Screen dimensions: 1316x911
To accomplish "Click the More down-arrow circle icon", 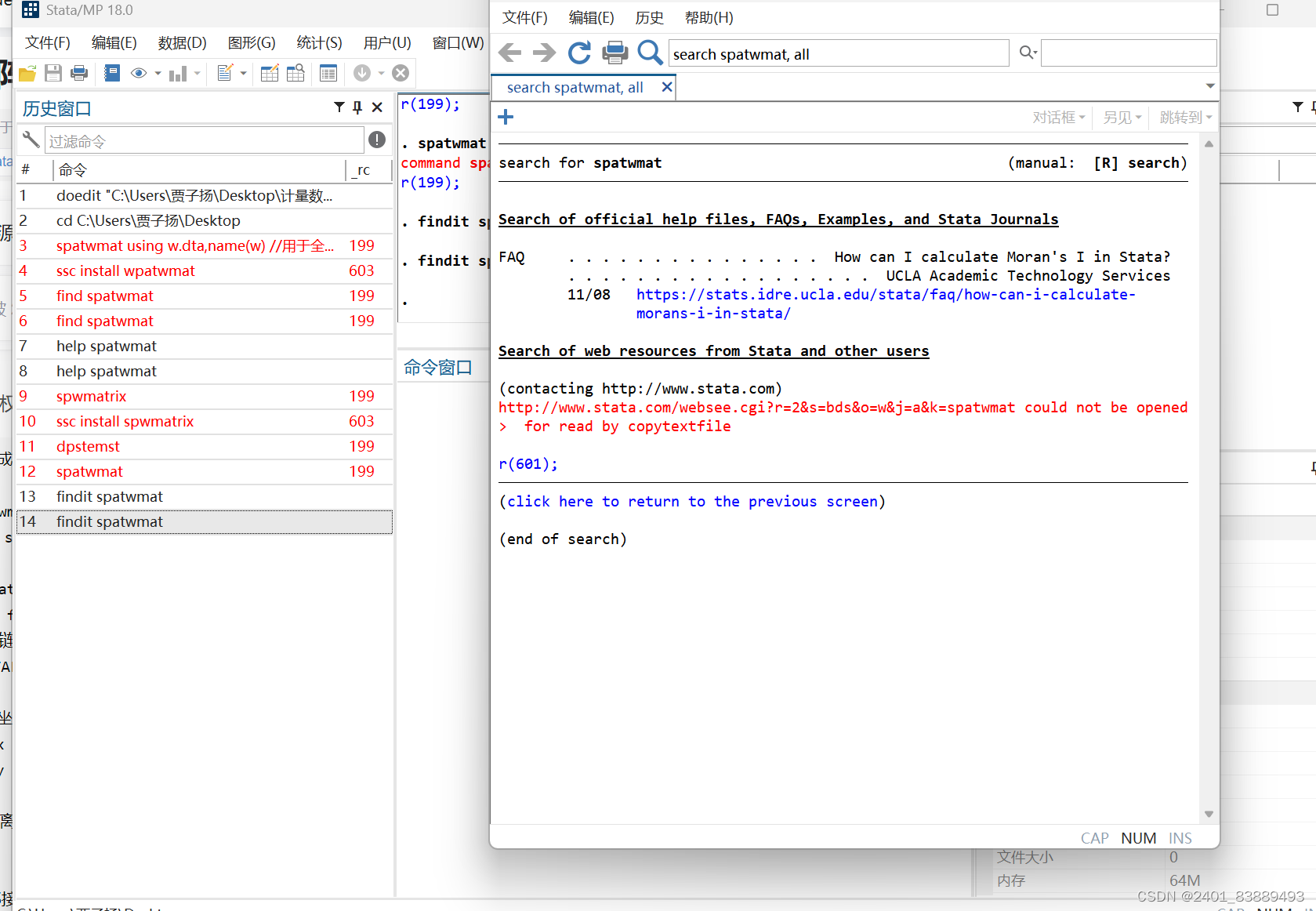I will coord(362,73).
